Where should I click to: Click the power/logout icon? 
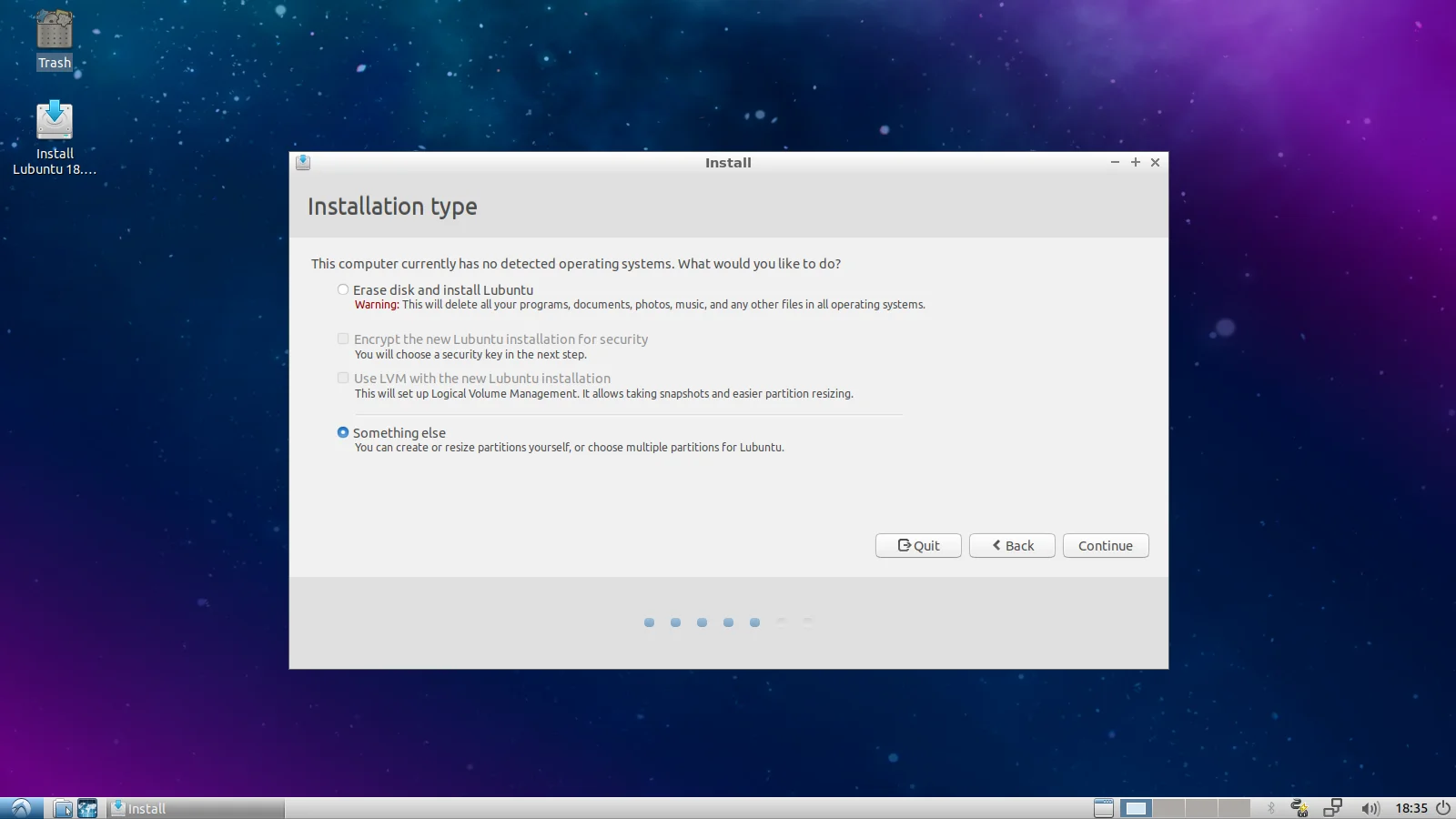coord(1443,808)
